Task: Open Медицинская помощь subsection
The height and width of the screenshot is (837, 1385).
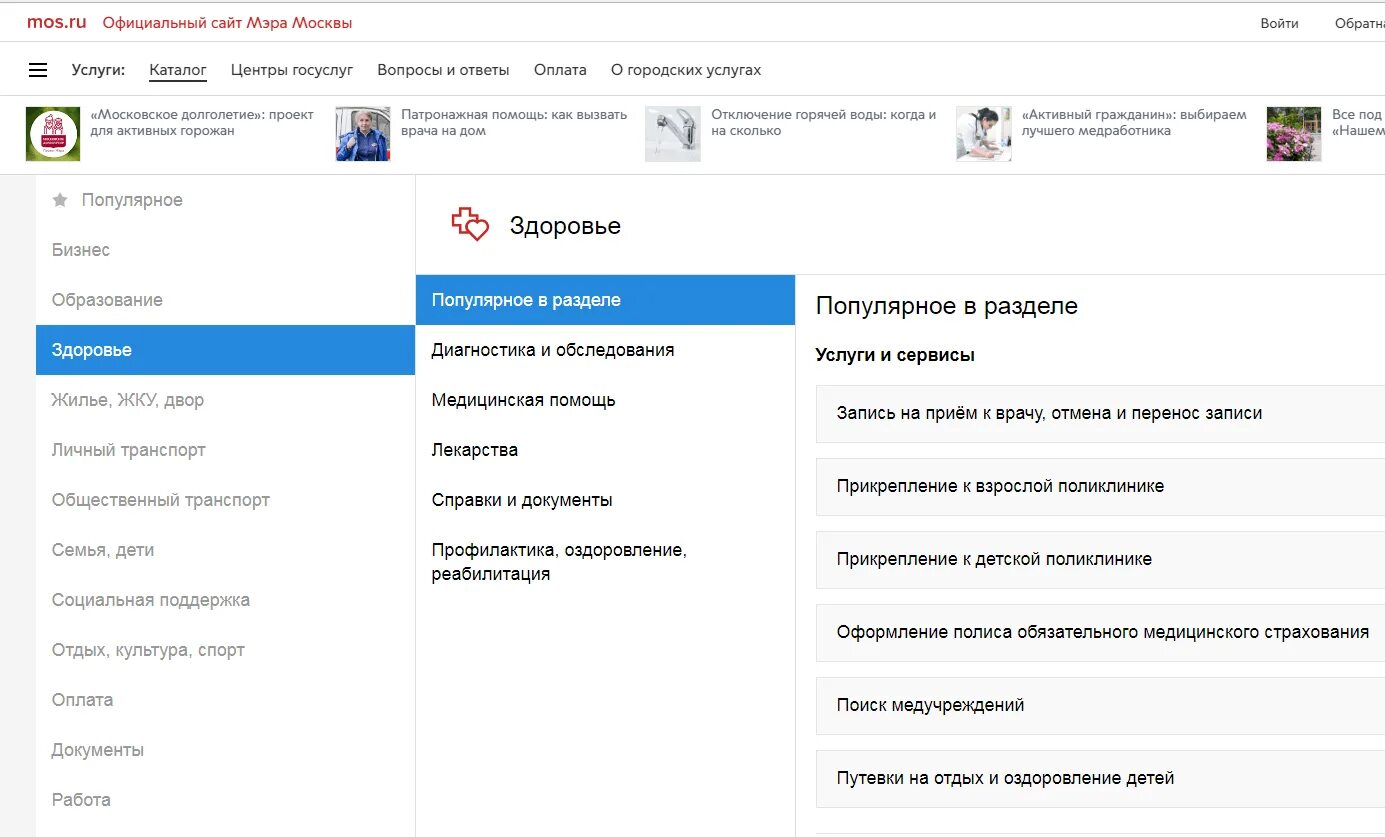Action: pos(605,400)
